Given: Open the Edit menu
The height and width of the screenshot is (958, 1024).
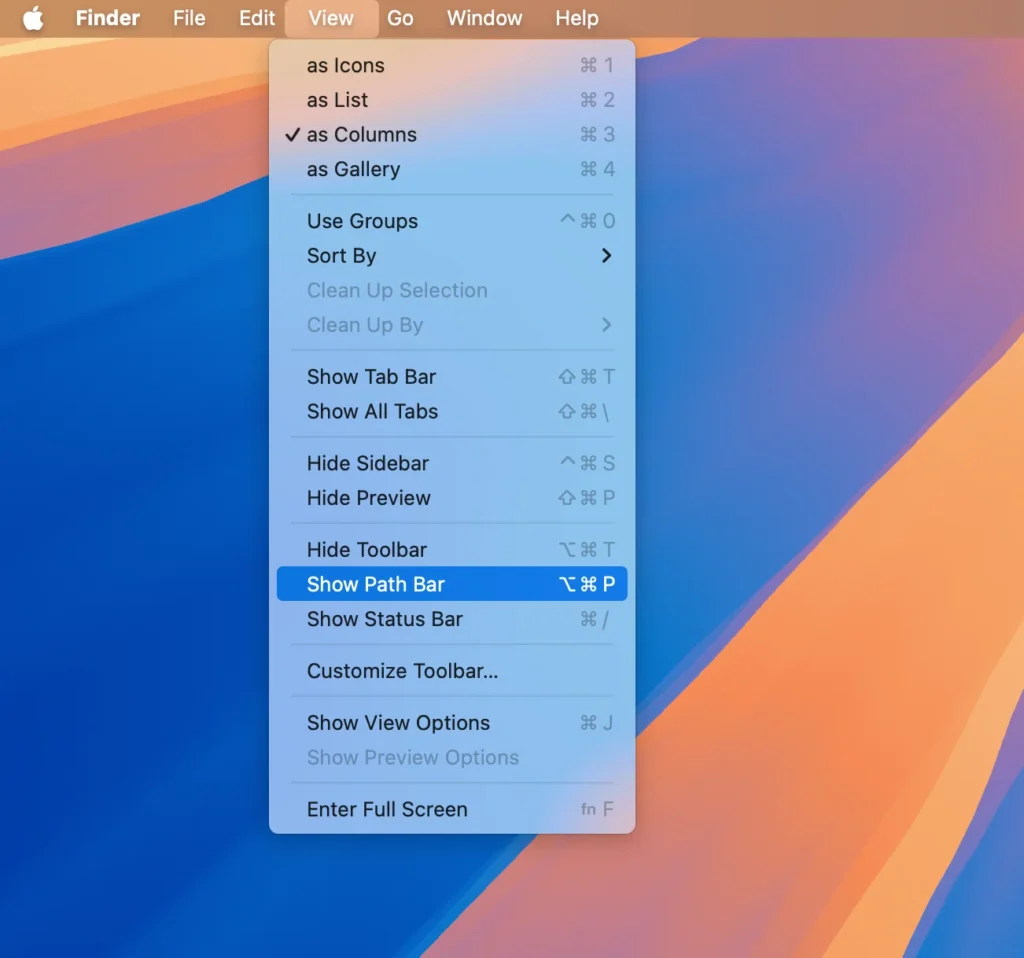Looking at the screenshot, I should coord(257,18).
